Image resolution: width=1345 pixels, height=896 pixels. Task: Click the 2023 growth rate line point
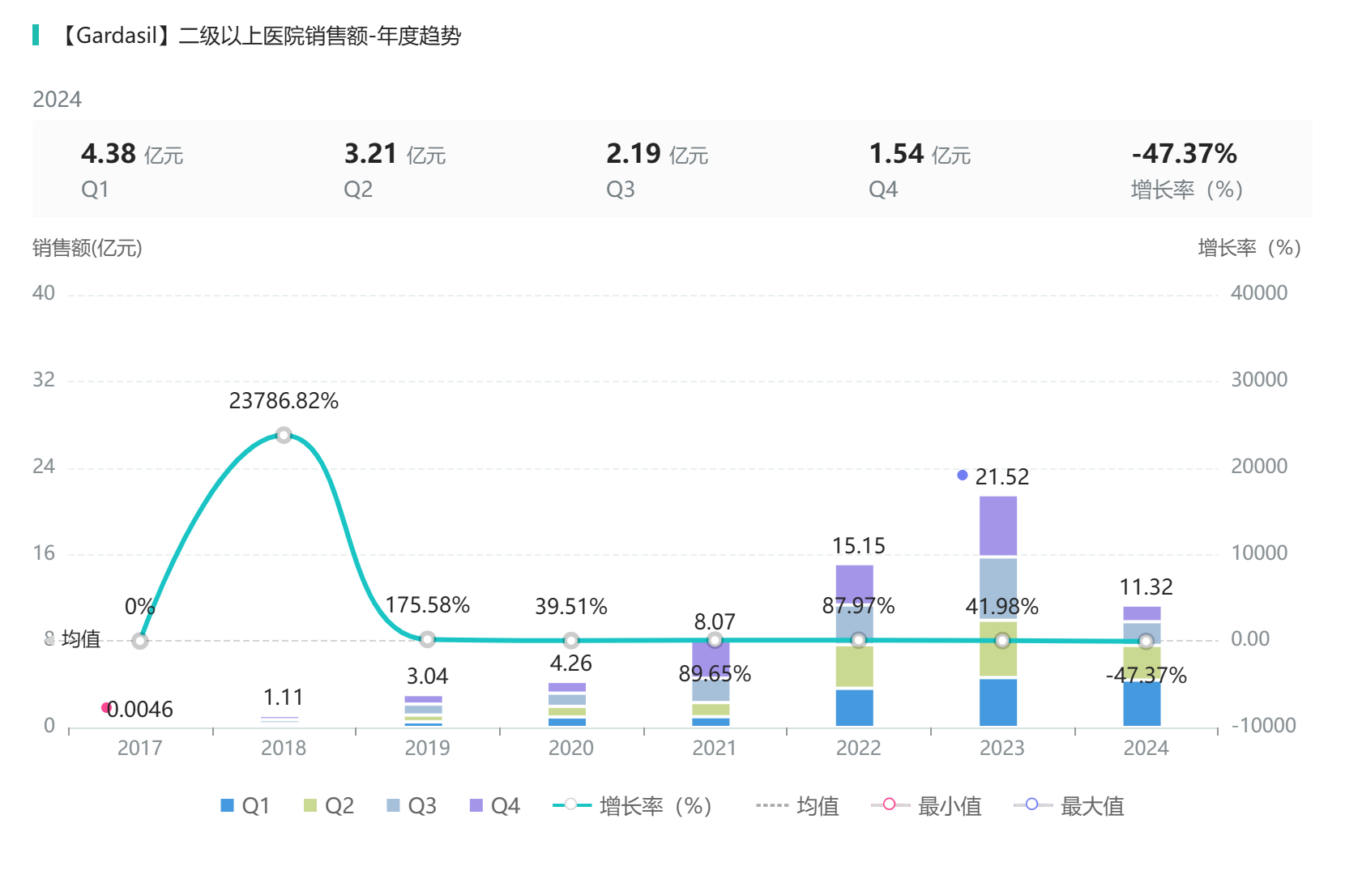tap(1002, 641)
